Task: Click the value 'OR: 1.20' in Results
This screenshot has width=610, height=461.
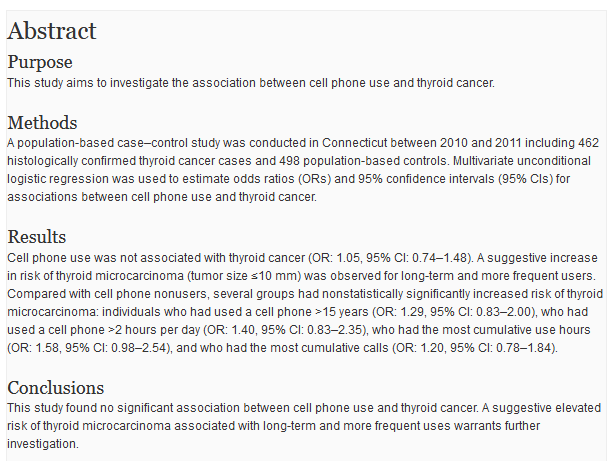Action: [x=420, y=348]
